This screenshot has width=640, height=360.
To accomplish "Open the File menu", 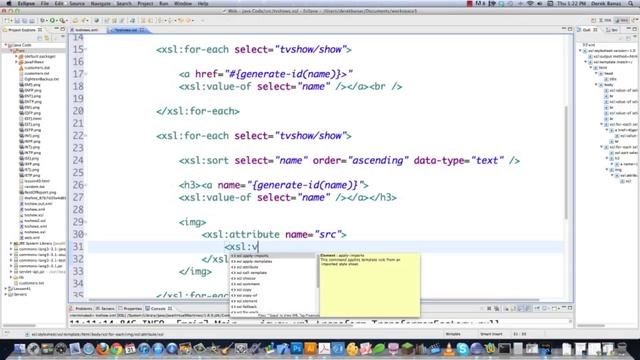I will pyautogui.click(x=44, y=3).
